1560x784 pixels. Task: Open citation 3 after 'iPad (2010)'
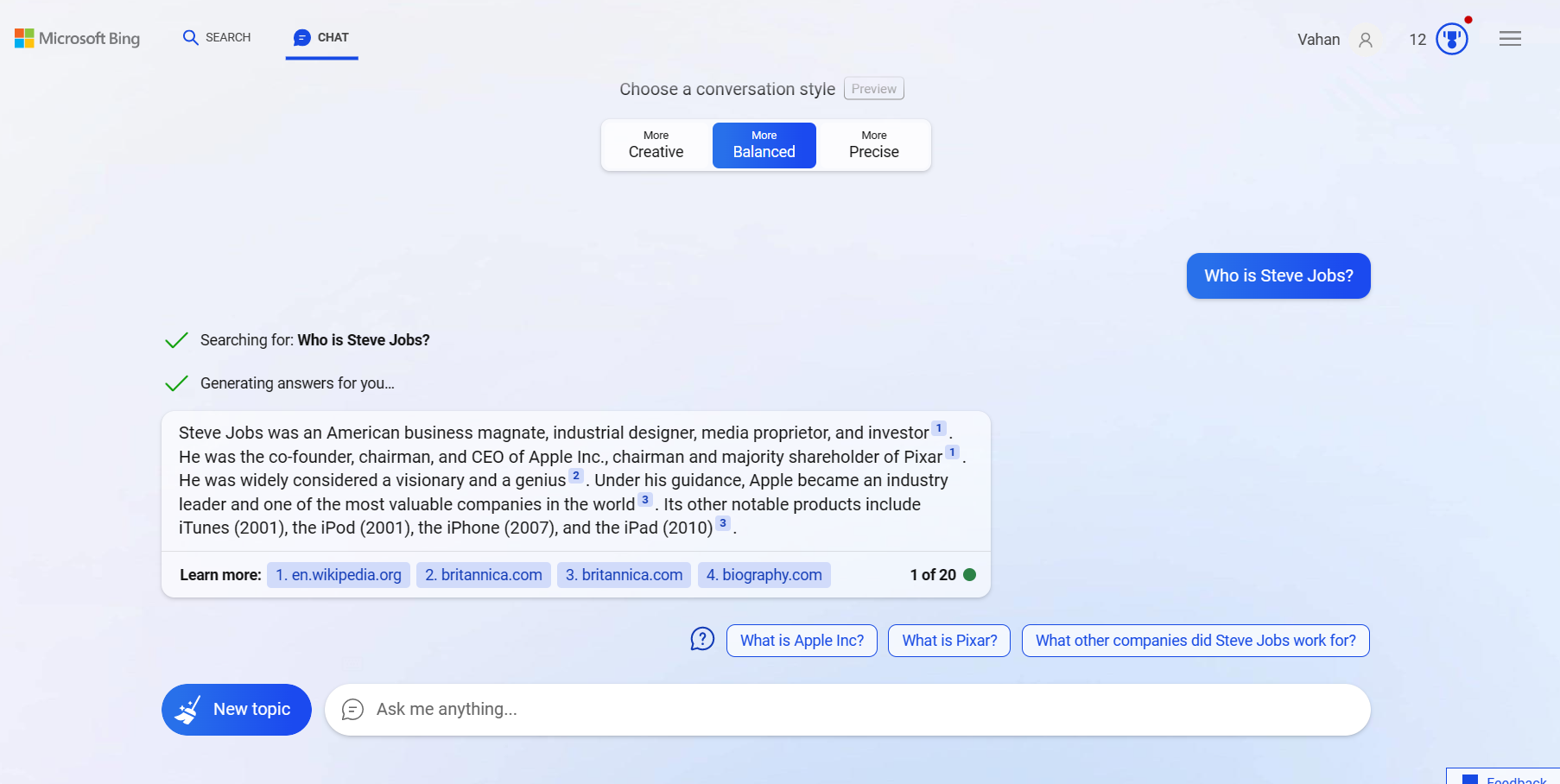723,523
